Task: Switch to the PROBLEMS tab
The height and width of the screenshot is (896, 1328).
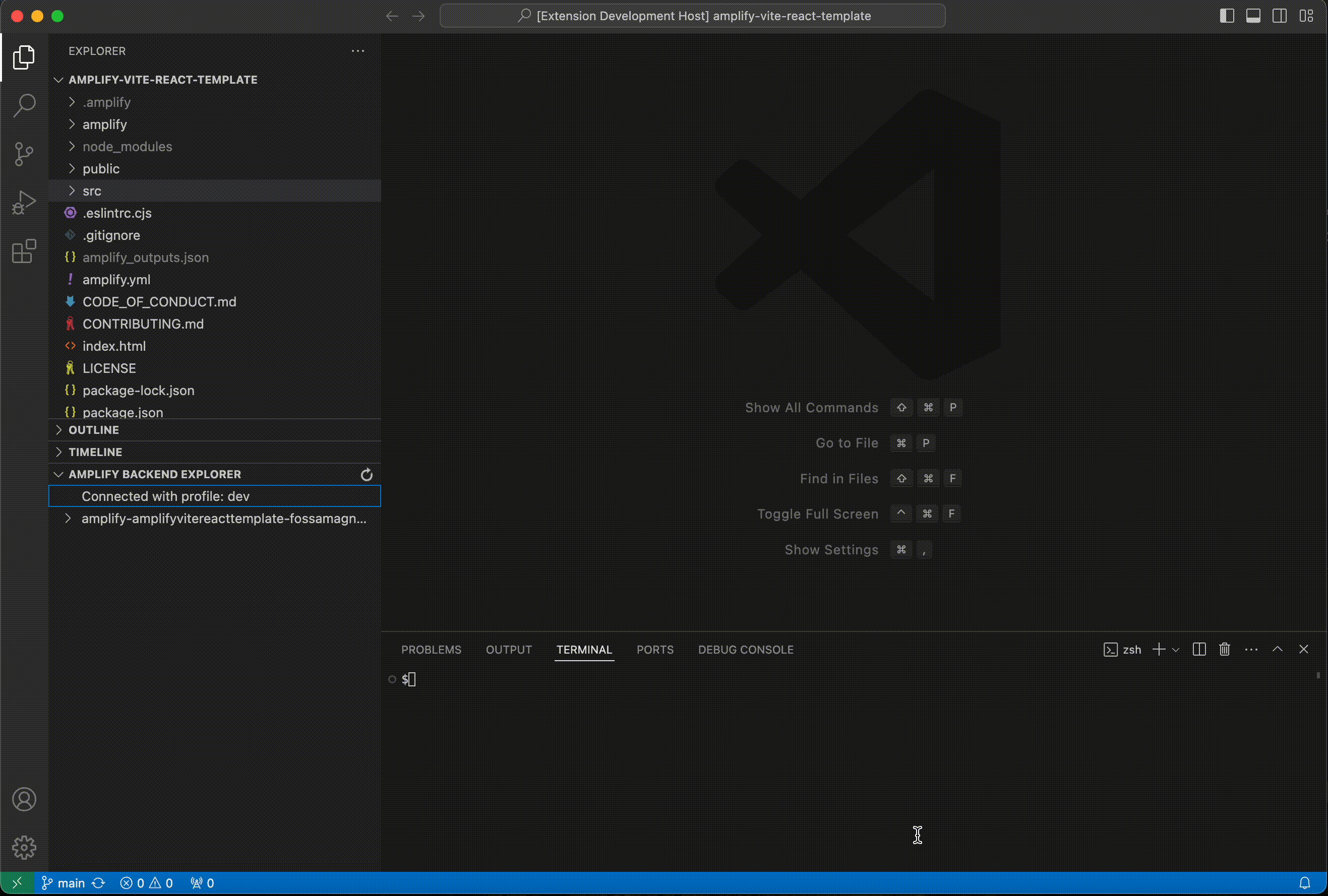Action: (431, 650)
